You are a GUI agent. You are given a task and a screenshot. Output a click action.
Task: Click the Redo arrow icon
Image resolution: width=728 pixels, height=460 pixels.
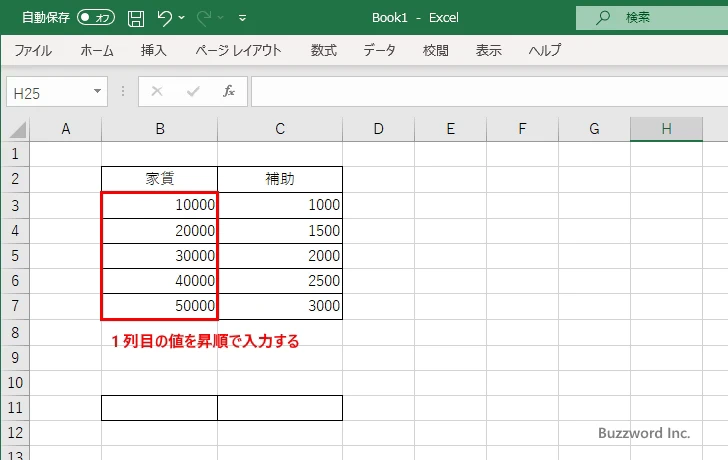[x=203, y=18]
